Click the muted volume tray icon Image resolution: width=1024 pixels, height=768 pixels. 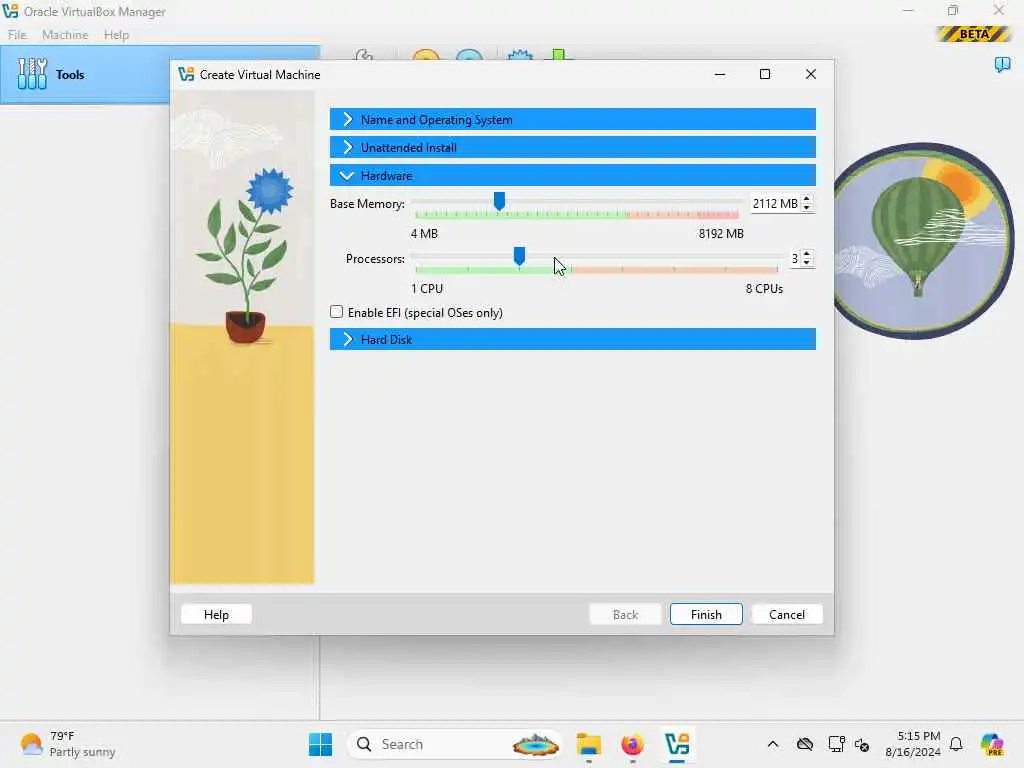click(x=862, y=744)
